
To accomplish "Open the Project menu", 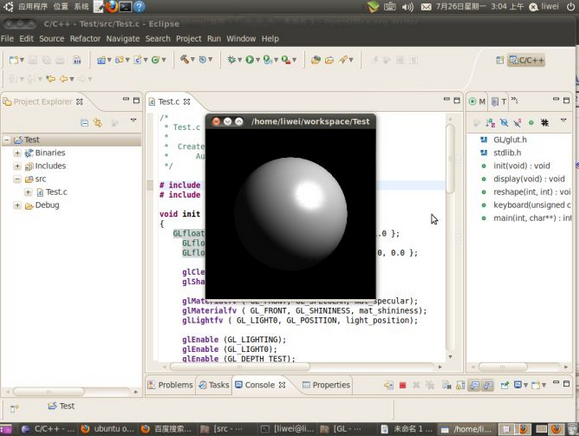I will tap(188, 38).
